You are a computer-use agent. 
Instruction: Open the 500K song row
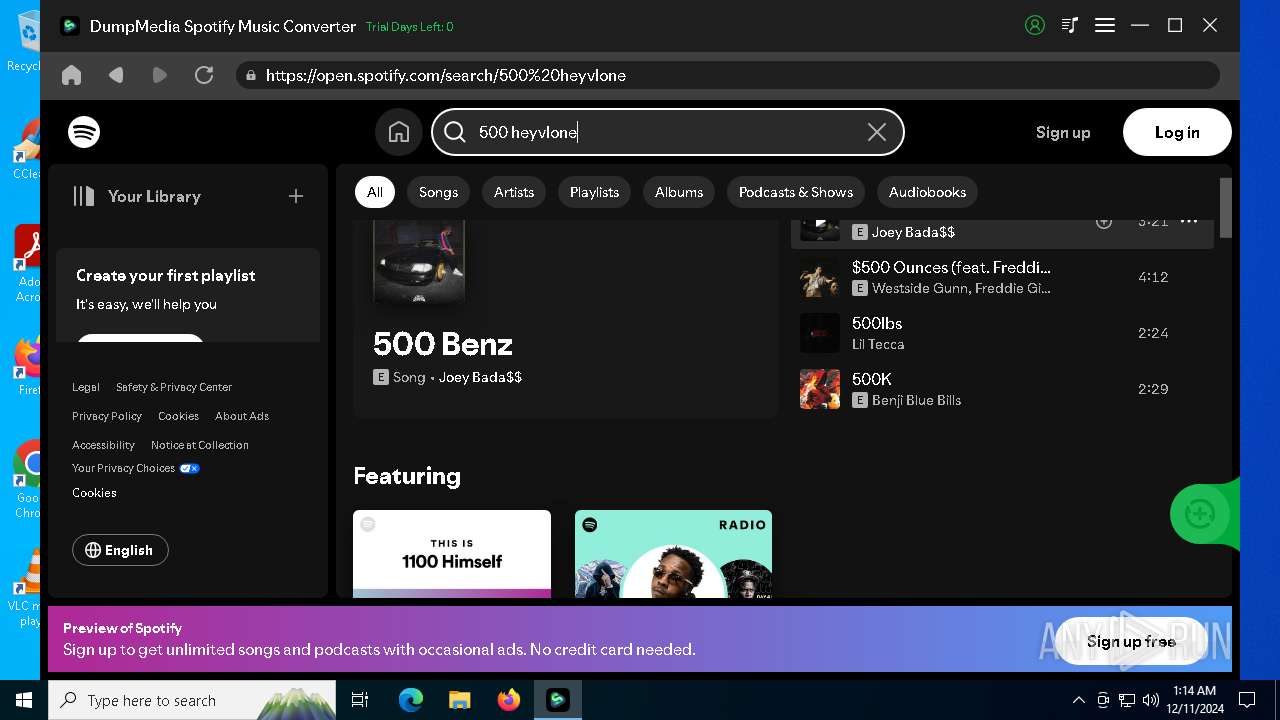(1002, 389)
